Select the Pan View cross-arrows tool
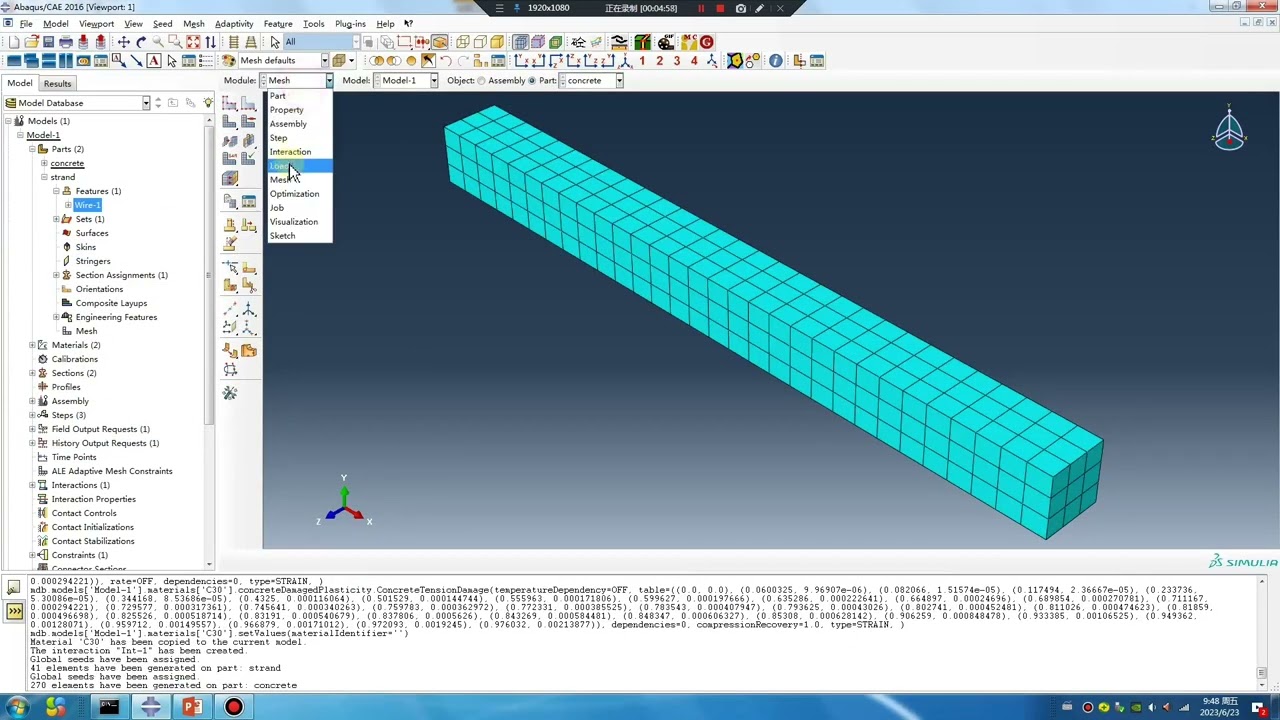The width and height of the screenshot is (1280, 720). click(x=124, y=42)
